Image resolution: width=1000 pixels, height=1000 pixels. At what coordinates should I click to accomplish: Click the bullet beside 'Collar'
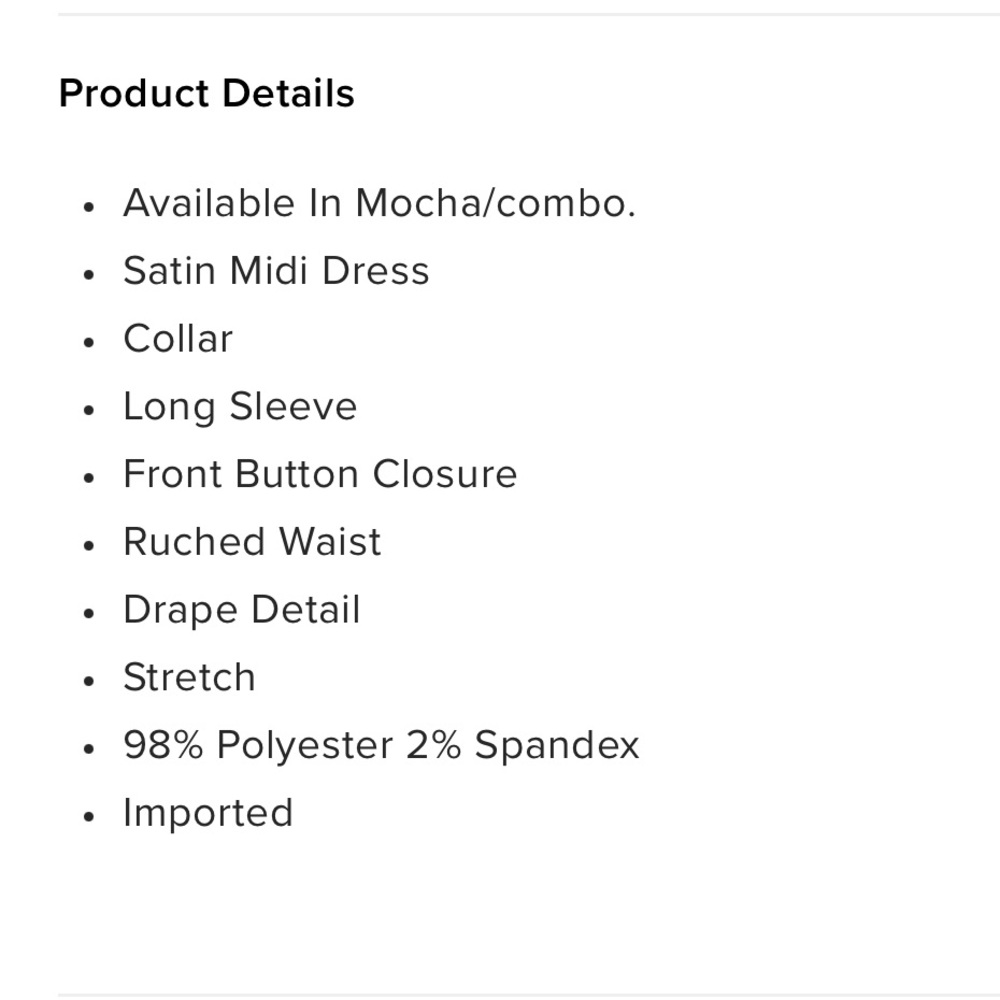(x=89, y=342)
